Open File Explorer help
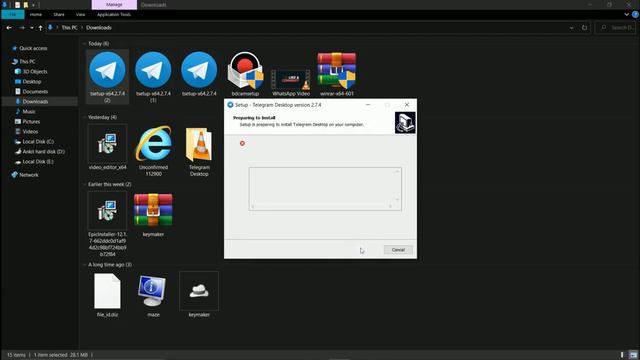Viewport: 640px width, 360px height. (x=635, y=14)
